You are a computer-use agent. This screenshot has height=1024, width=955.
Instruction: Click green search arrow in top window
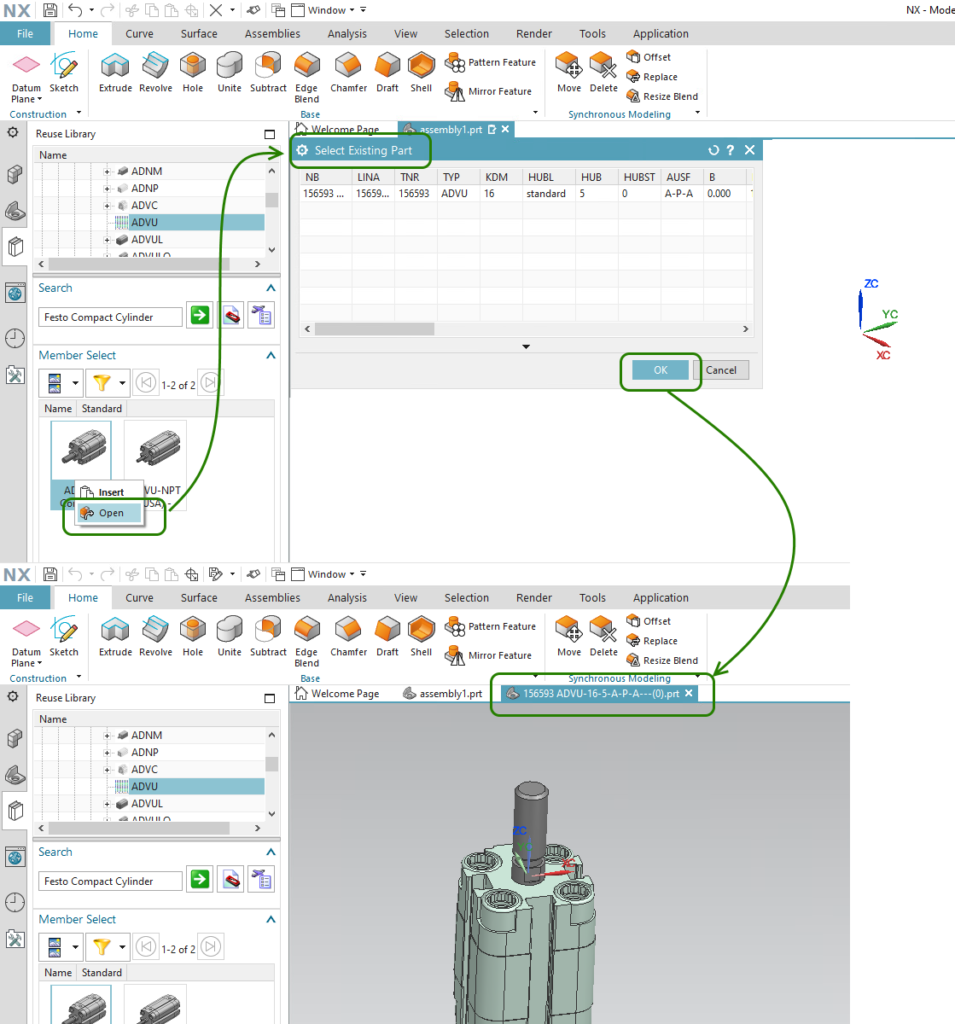pos(200,315)
